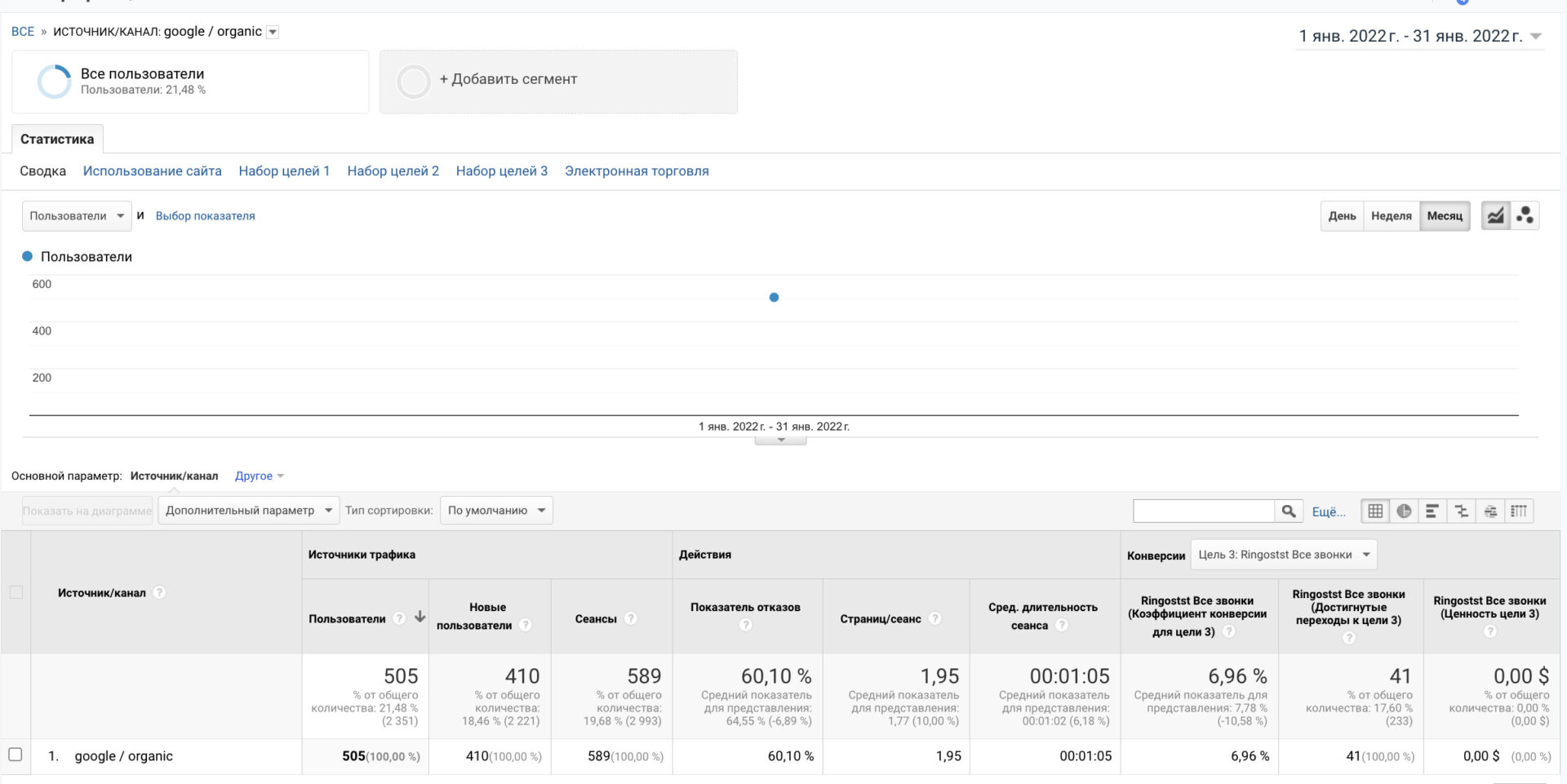Tick the google / organic row checkbox
Screen dimensions: 1567x784
(x=15, y=755)
